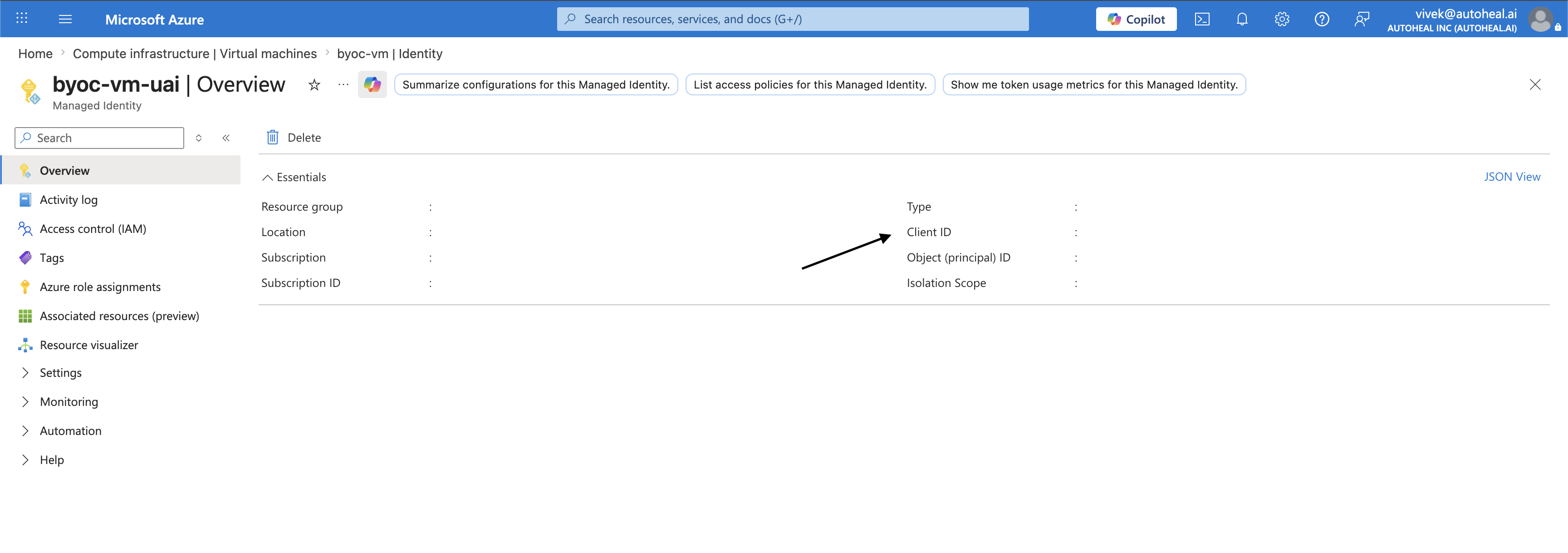Open the help question mark icon

coord(1322,19)
